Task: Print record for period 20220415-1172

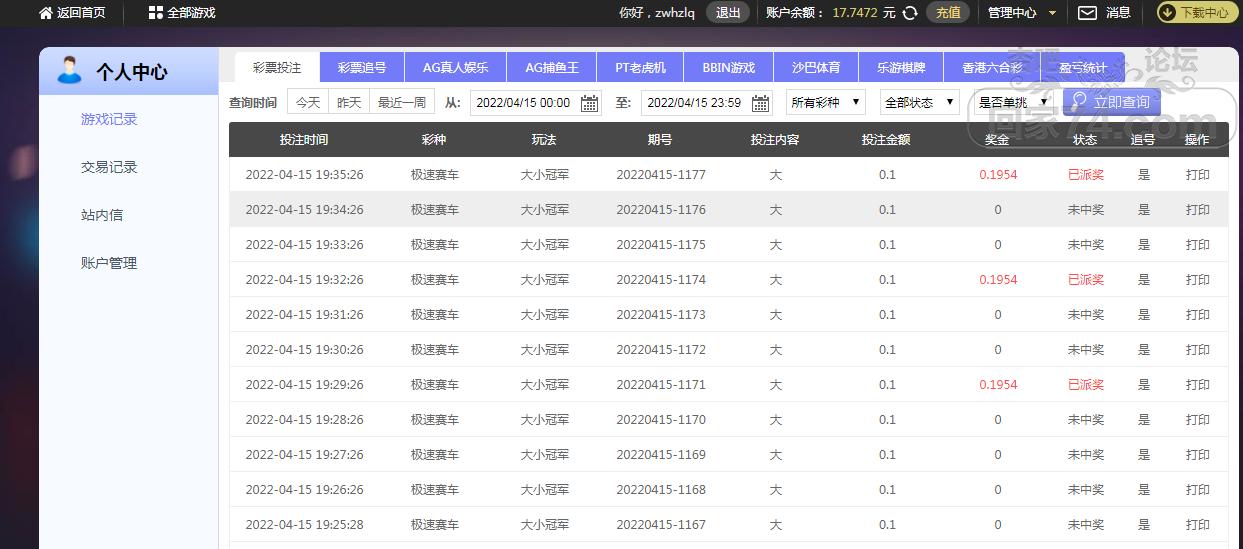Action: point(1198,350)
